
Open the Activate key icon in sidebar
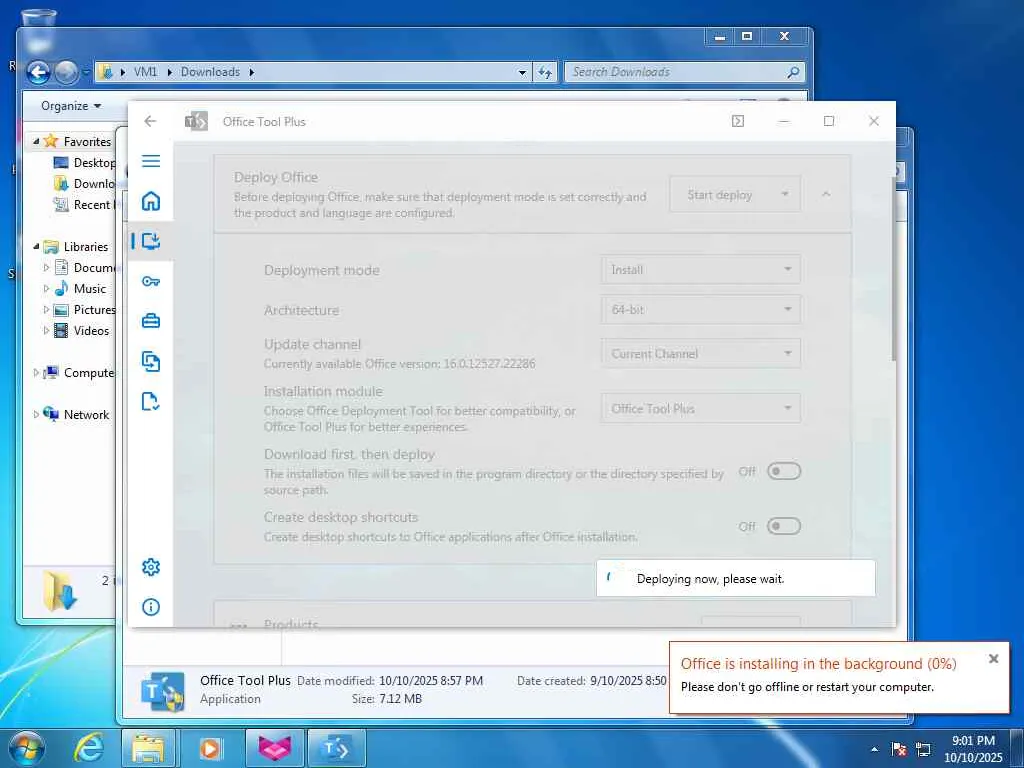click(151, 281)
